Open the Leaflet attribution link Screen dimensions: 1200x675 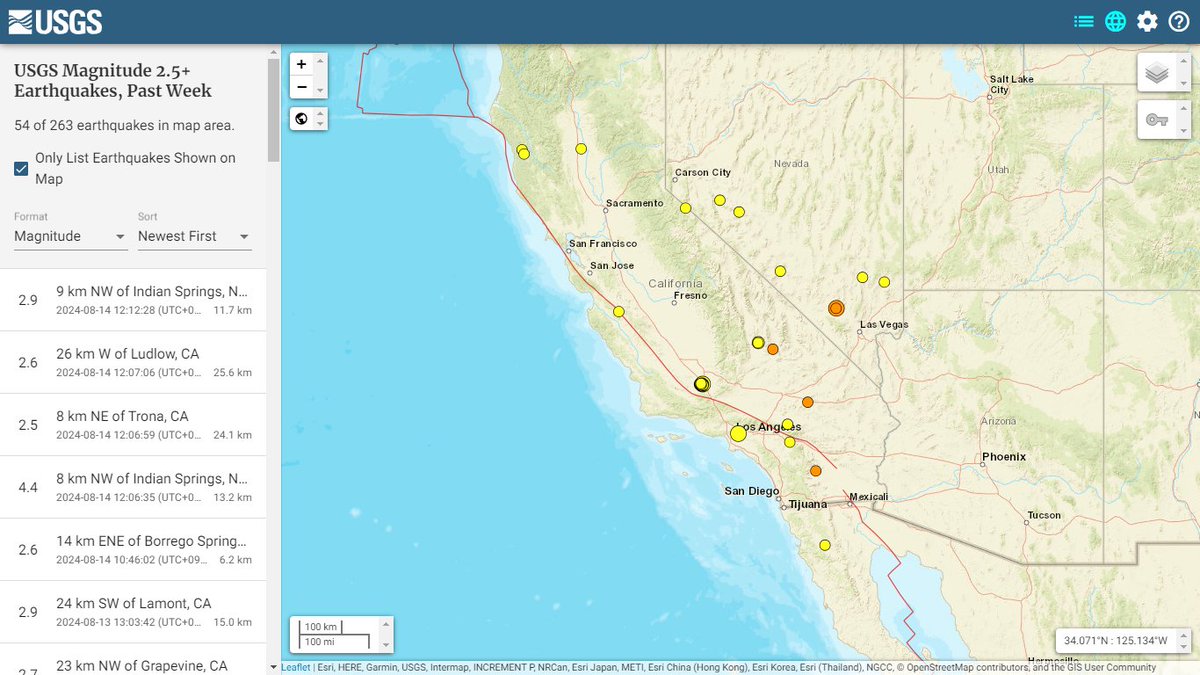click(295, 667)
